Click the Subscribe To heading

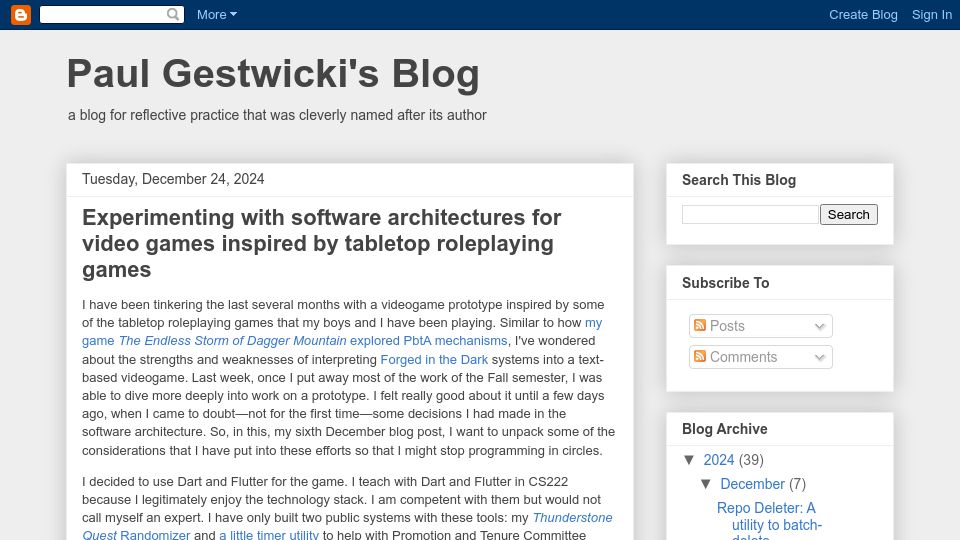[726, 283]
